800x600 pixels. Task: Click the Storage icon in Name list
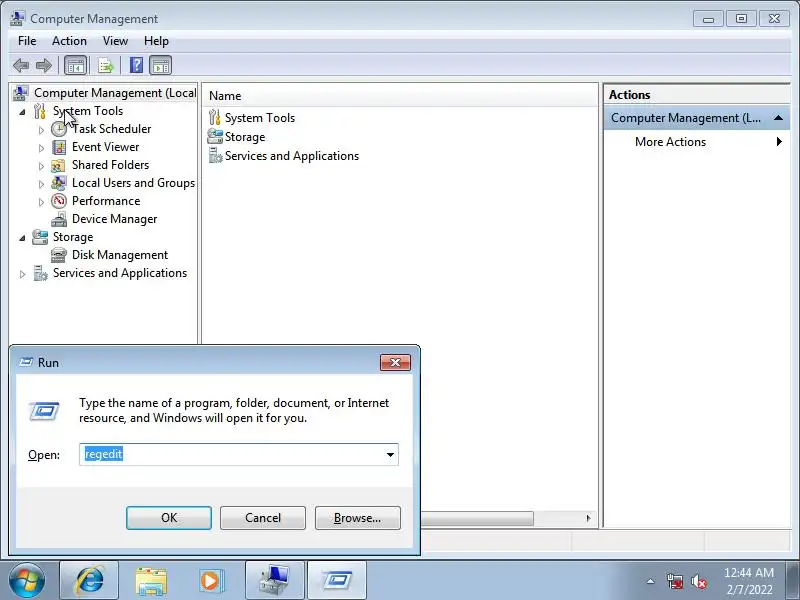pos(215,137)
